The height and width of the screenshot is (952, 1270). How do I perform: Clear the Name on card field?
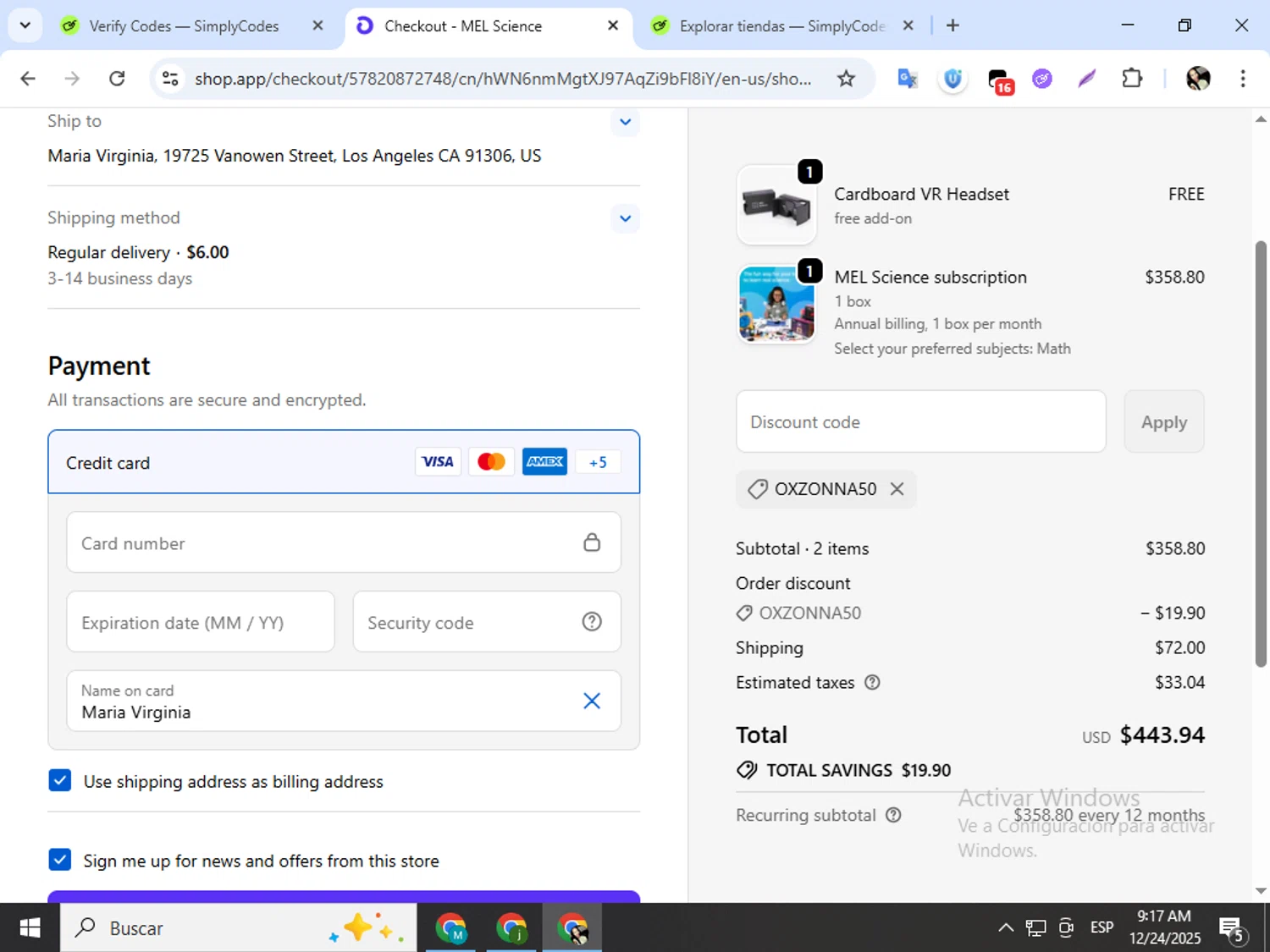pyautogui.click(x=592, y=701)
